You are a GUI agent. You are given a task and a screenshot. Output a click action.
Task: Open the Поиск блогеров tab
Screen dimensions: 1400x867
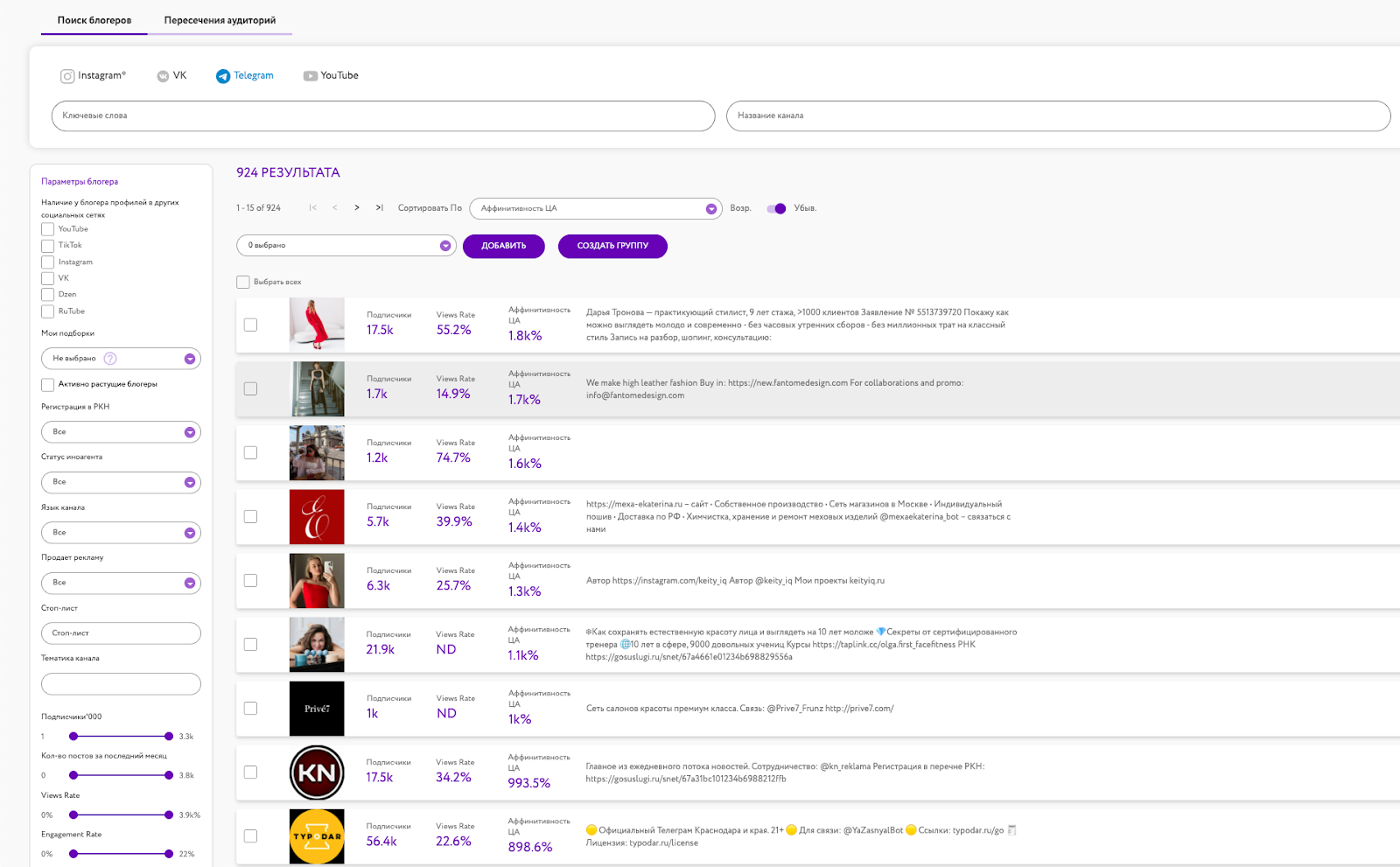click(94, 20)
